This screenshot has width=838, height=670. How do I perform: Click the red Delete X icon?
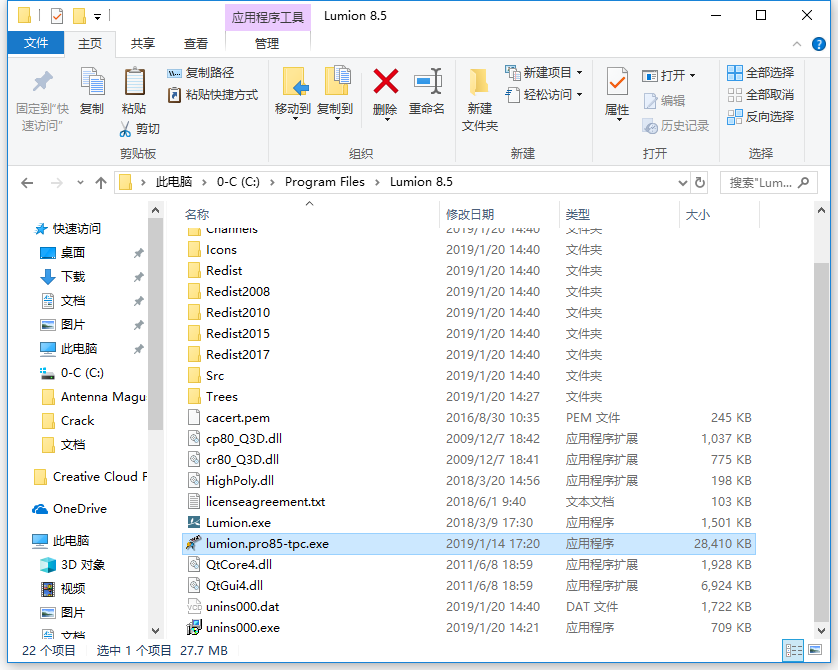pyautogui.click(x=386, y=82)
